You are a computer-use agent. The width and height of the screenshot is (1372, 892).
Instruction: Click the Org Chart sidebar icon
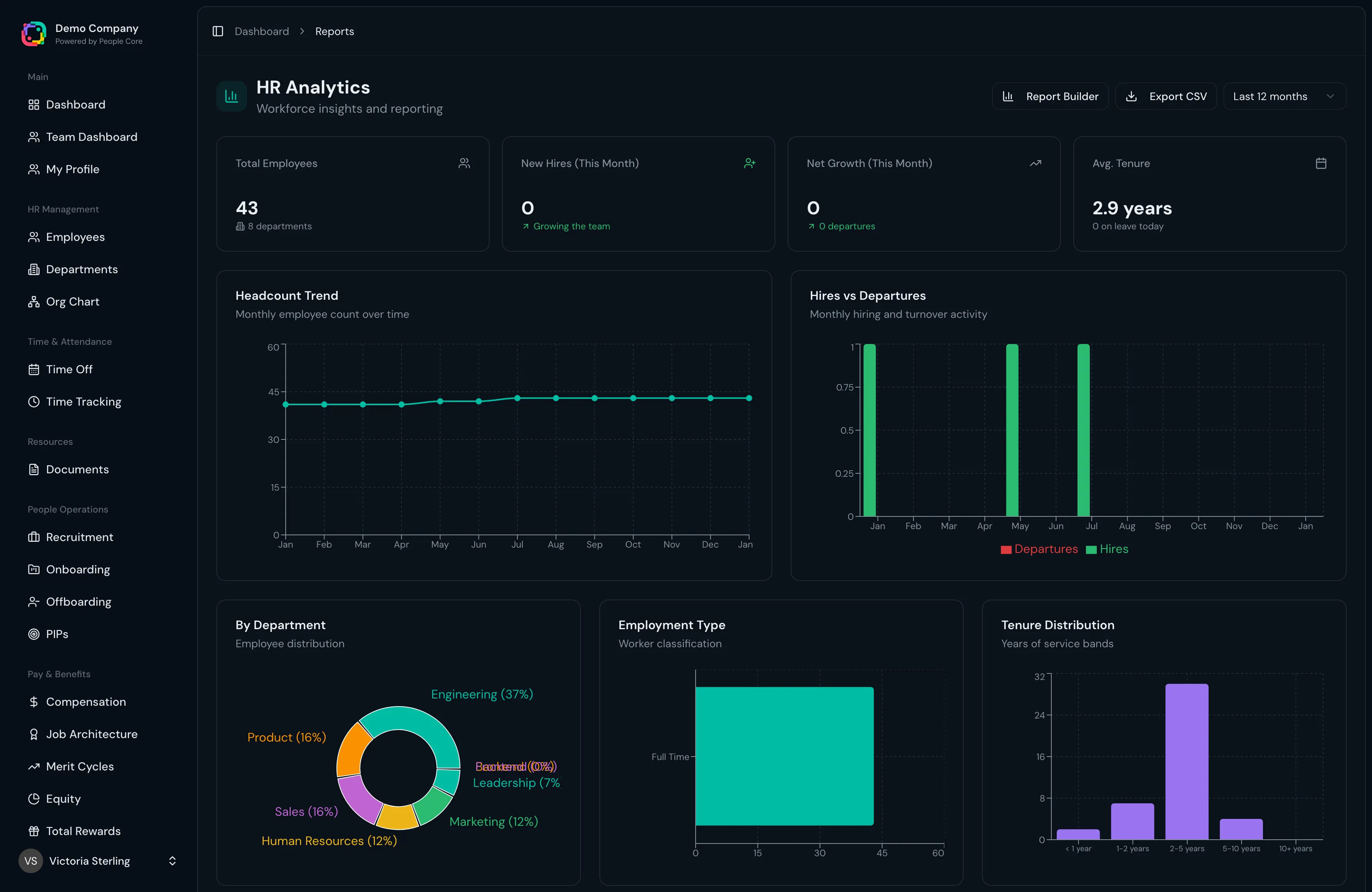[x=34, y=302]
